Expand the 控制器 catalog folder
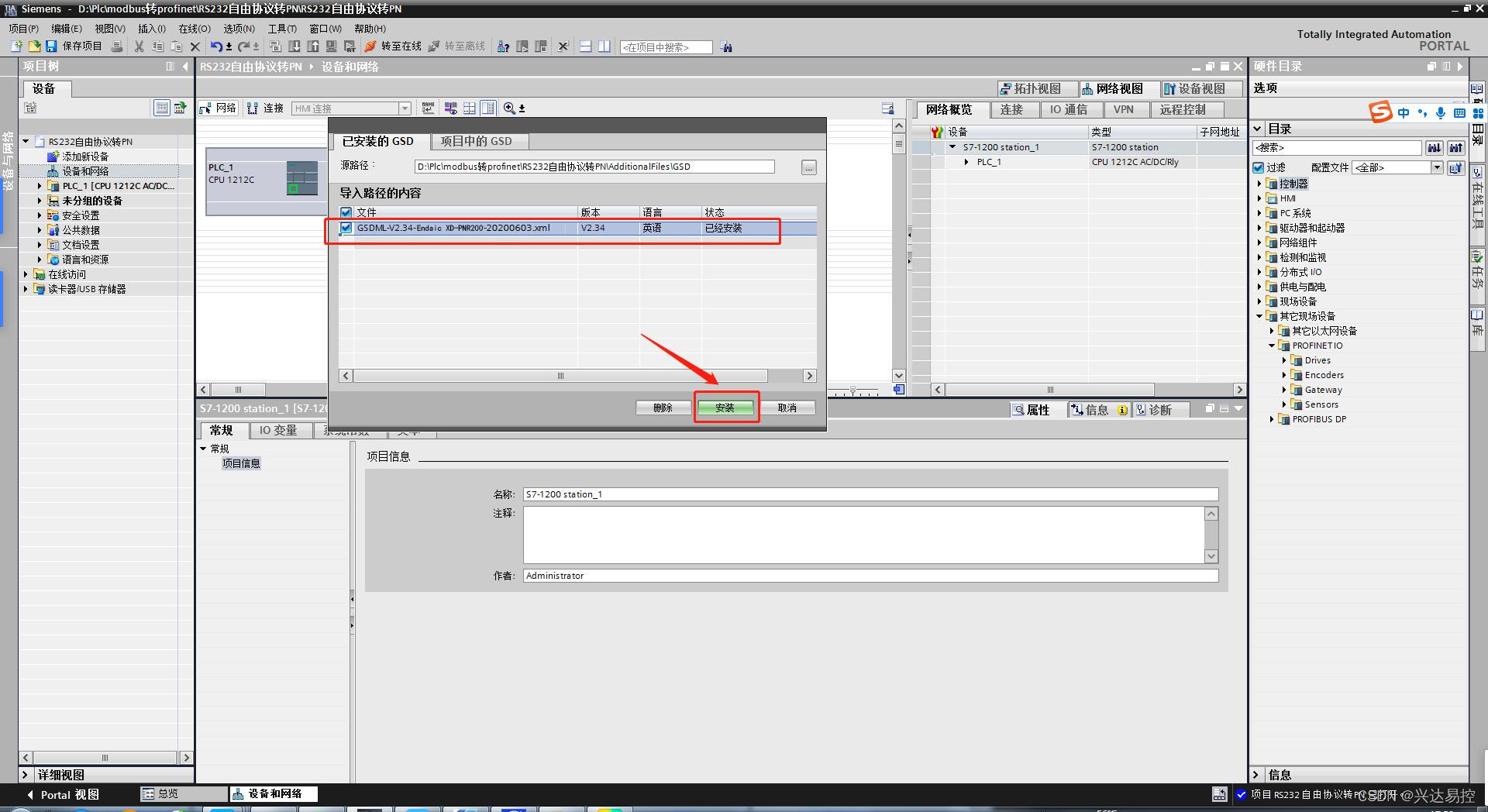The height and width of the screenshot is (812, 1488). pyautogui.click(x=1259, y=184)
